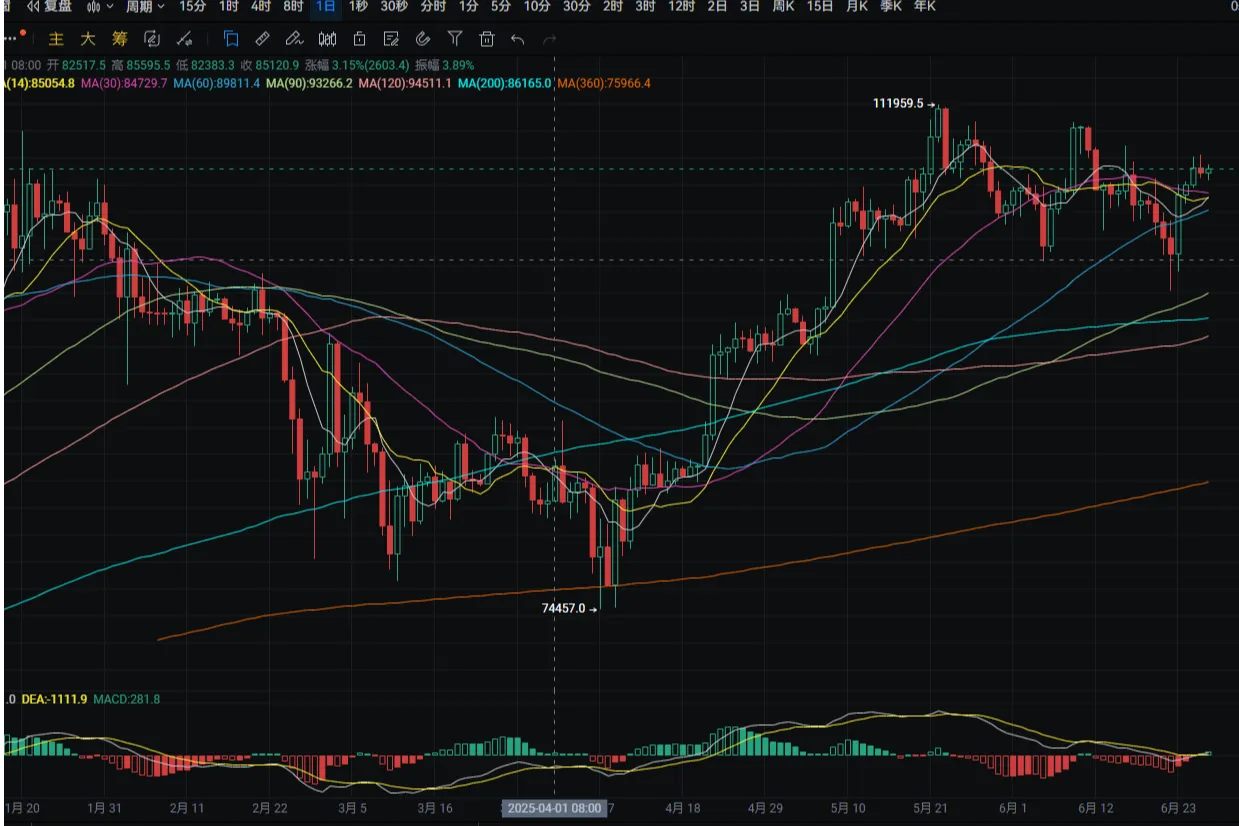Screen dimensions: 1239x826
Task: Click the 筹 chip distribution icon
Action: point(120,39)
